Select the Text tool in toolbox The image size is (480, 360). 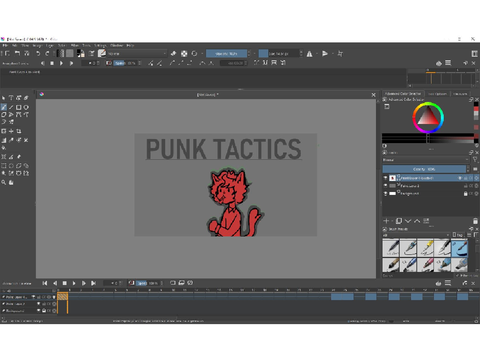(11, 98)
